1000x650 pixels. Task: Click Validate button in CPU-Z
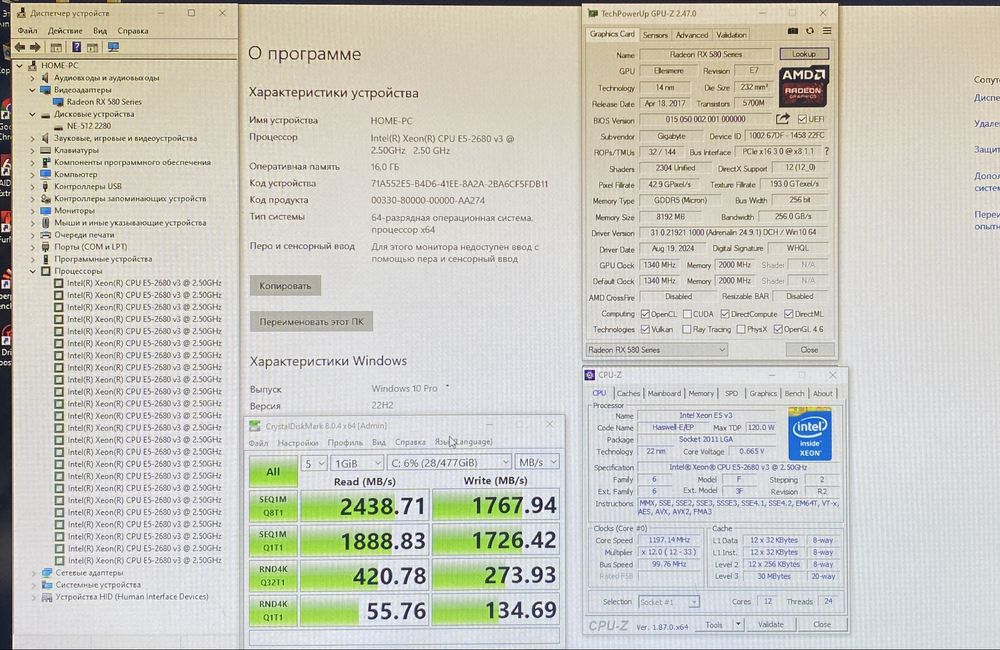(x=770, y=624)
